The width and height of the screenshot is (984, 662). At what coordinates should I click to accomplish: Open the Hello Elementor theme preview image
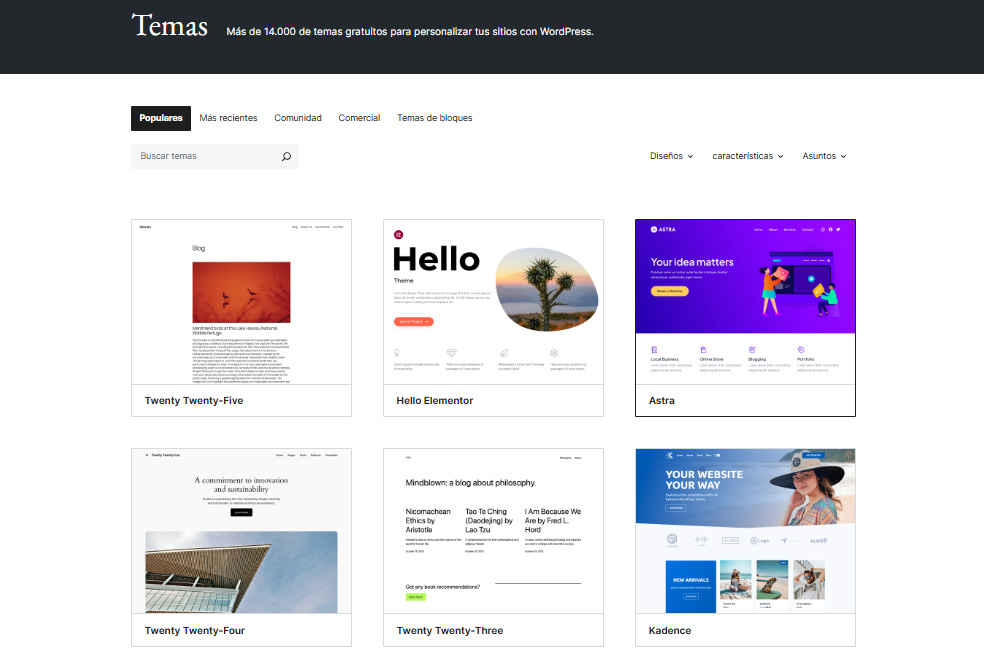tap(493, 302)
